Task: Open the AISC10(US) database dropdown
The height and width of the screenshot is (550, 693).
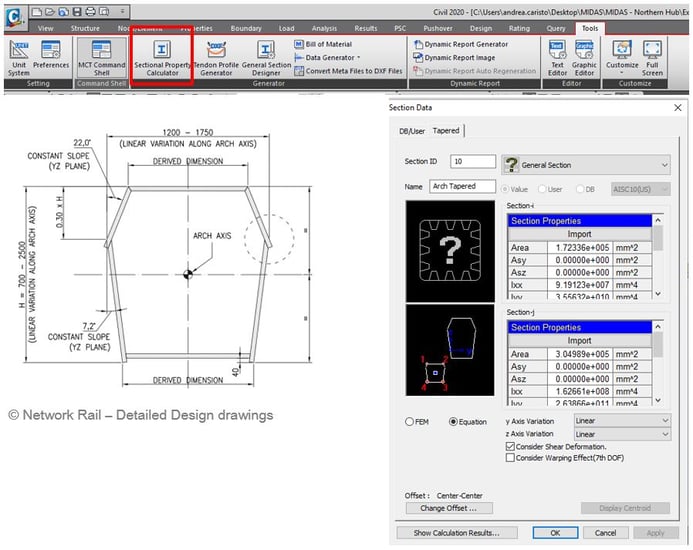Action: (640, 189)
